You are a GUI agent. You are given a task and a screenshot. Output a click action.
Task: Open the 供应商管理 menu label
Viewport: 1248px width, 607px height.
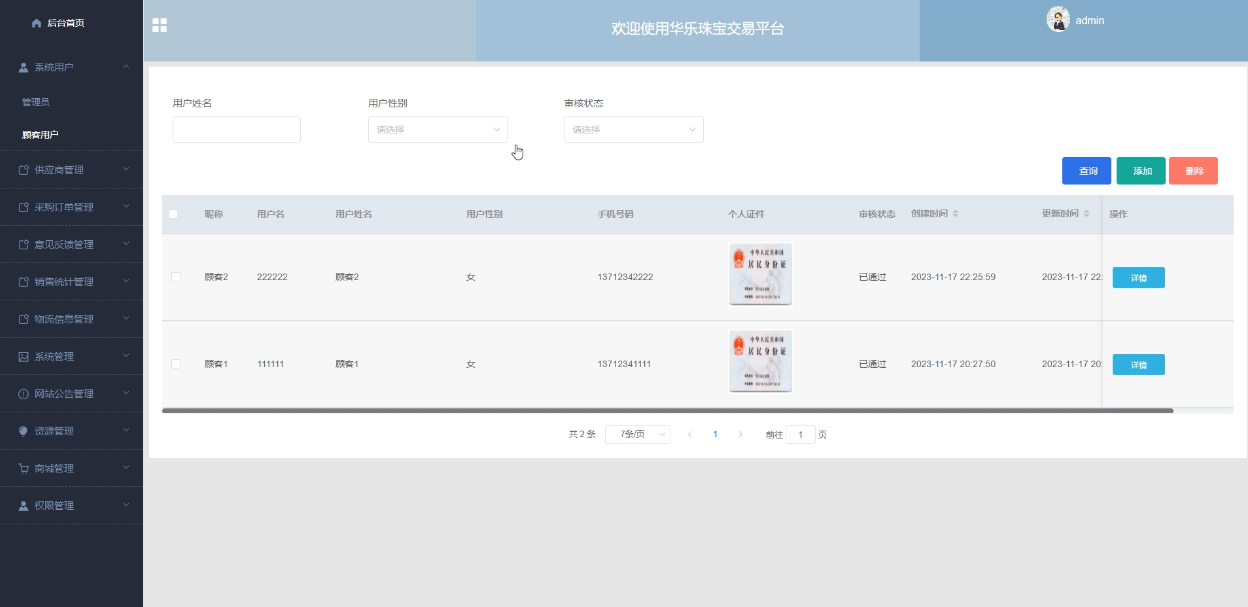(x=59, y=170)
